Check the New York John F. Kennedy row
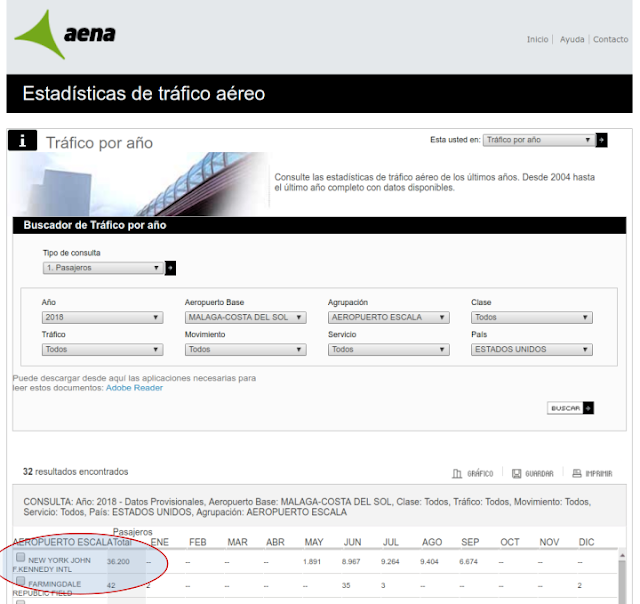Viewport: 640px width, 604px height. click(20, 557)
